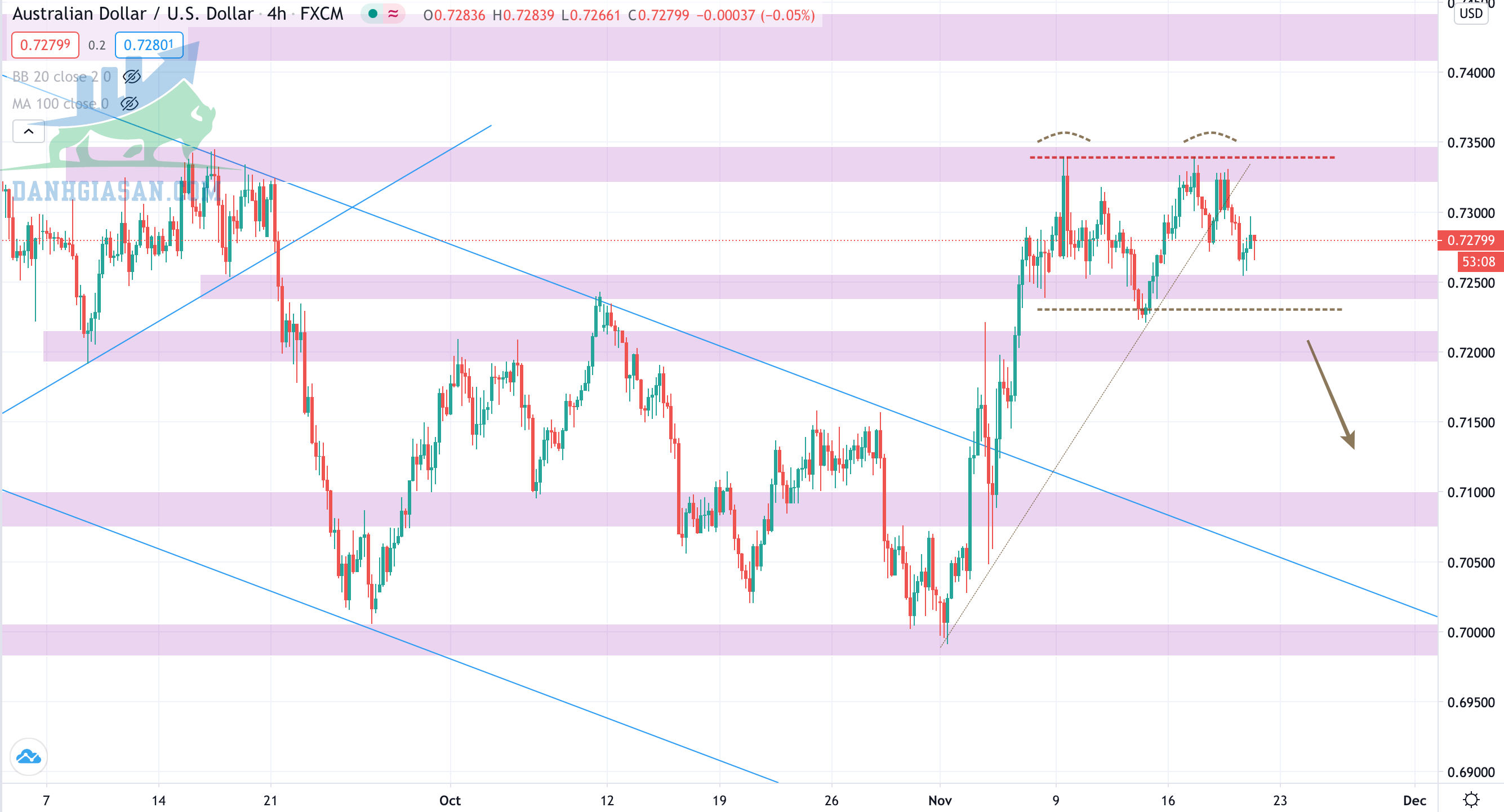This screenshot has width=1504, height=812.
Task: Click the 0.69500 price axis label
Action: click(1471, 702)
